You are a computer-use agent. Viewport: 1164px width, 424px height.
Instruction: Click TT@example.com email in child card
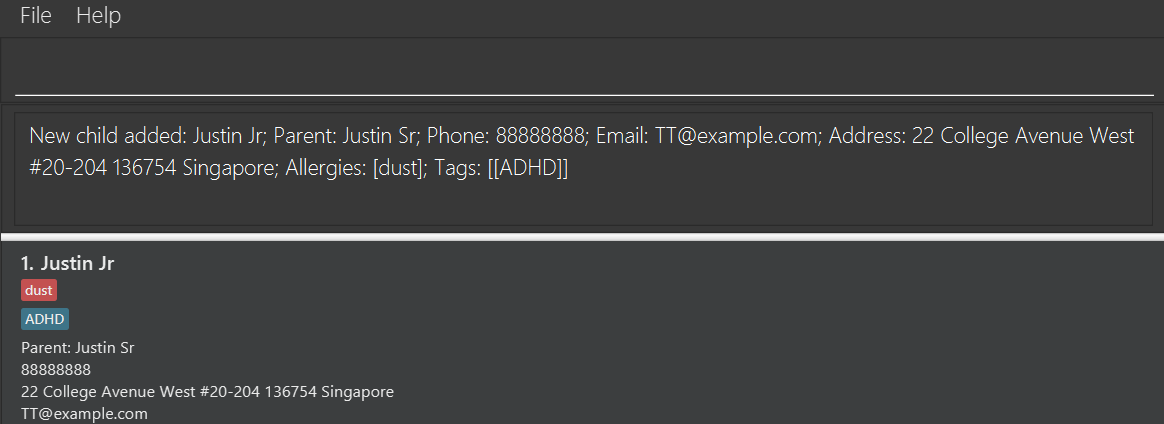(84, 413)
